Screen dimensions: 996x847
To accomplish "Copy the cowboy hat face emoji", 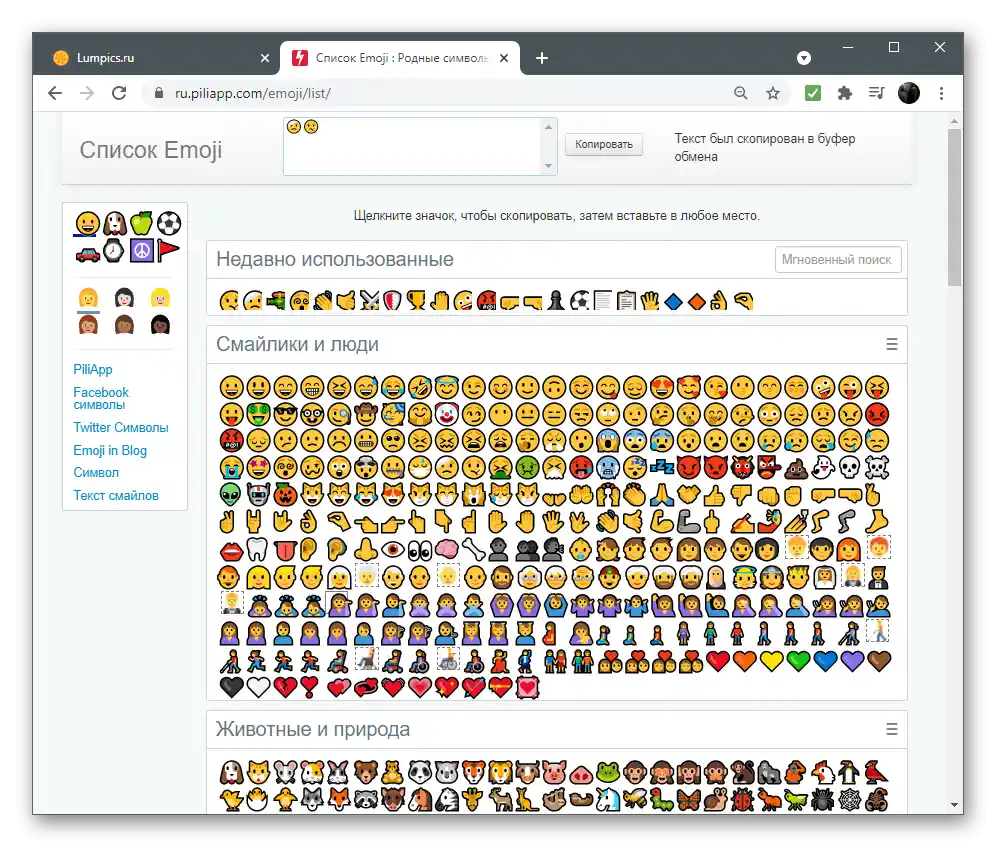I will pos(366,414).
